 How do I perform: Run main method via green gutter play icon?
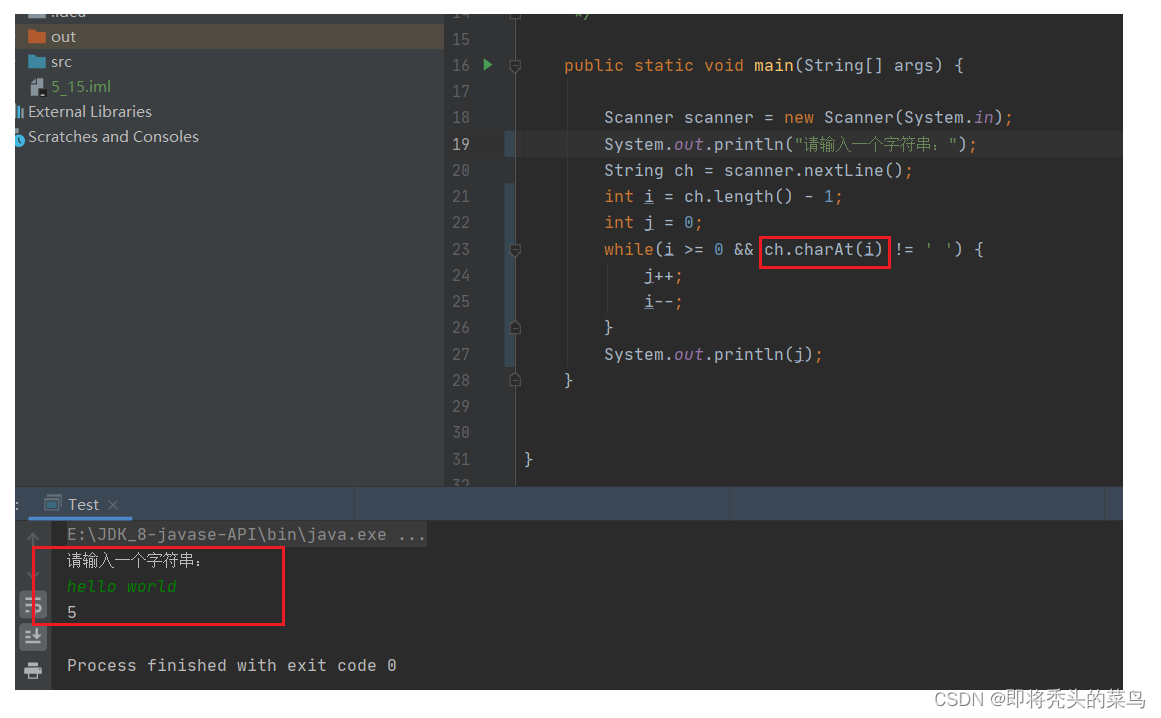[x=487, y=64]
